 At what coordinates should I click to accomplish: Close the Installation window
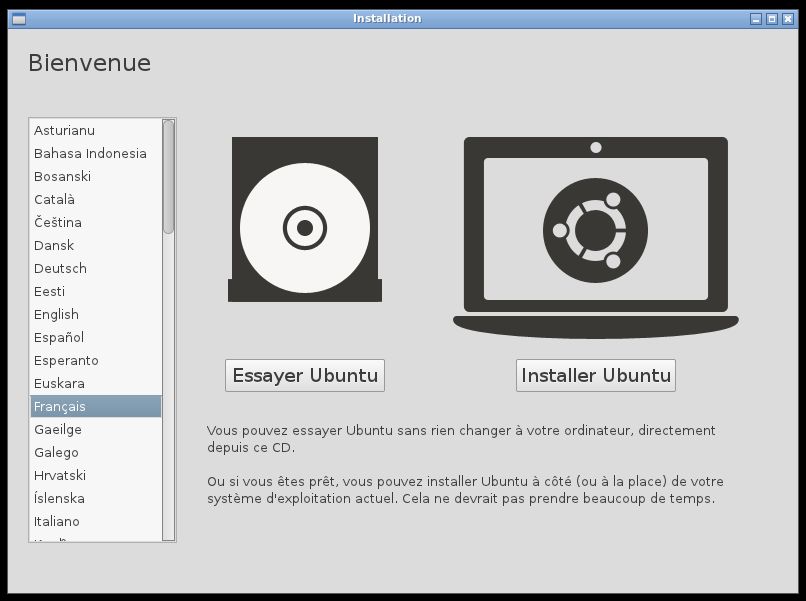click(787, 19)
